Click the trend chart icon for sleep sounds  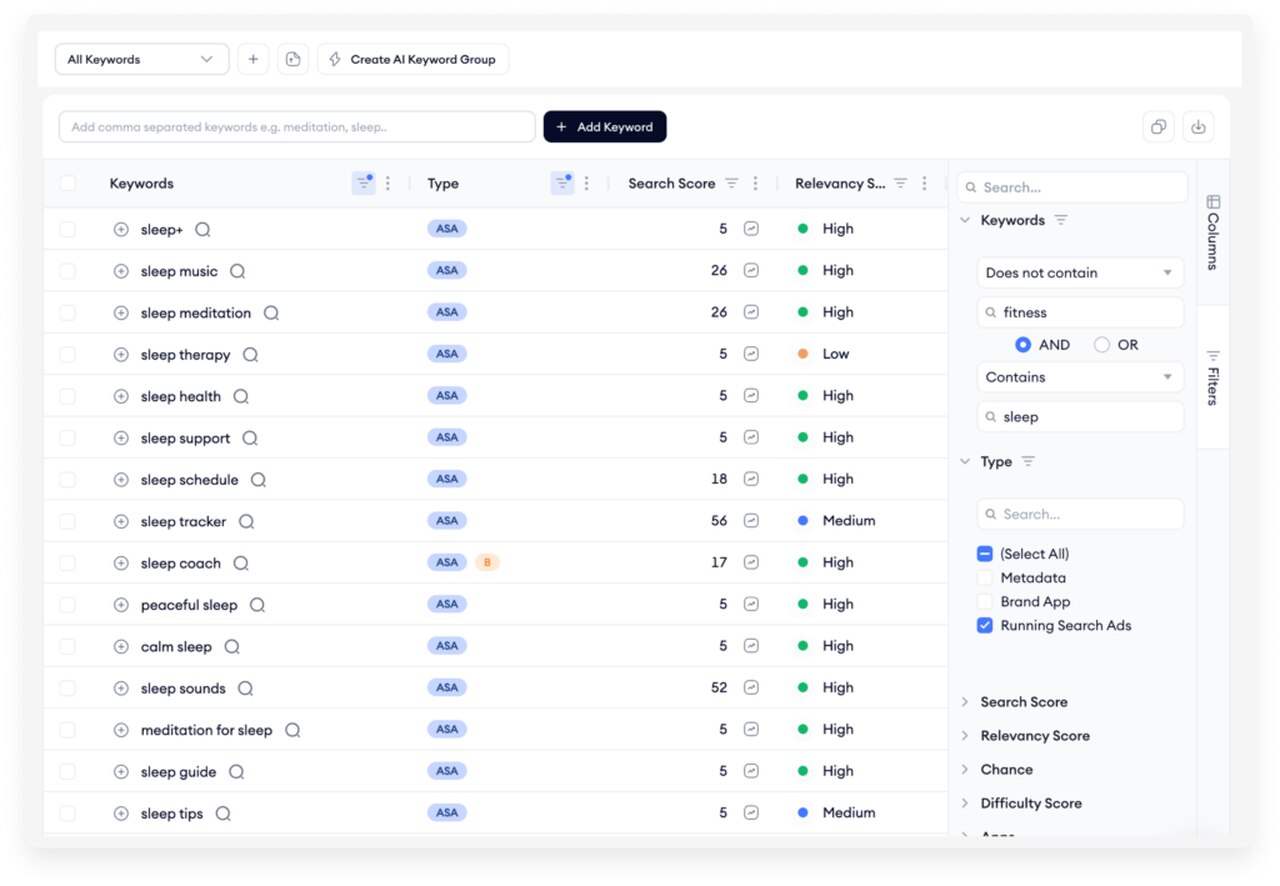751,688
